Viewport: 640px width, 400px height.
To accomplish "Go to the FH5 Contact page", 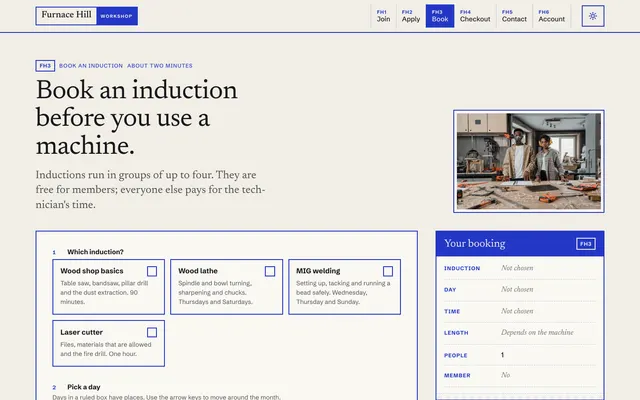I will point(514,16).
